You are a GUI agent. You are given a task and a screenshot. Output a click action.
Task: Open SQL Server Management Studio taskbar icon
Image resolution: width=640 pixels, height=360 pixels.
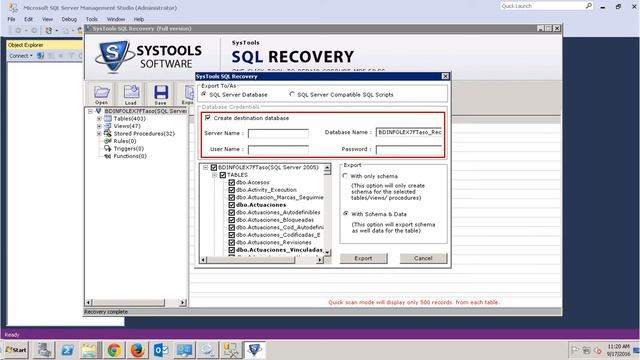[x=231, y=350]
